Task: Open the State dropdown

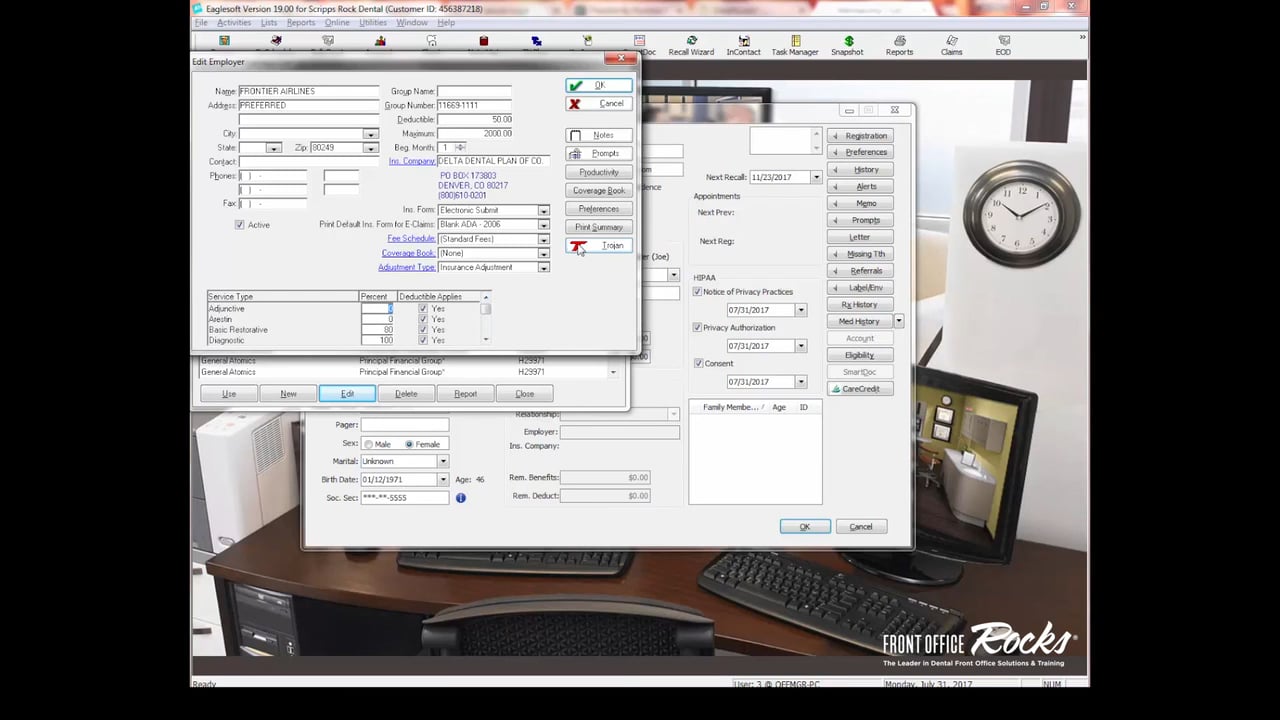Action: [273, 148]
